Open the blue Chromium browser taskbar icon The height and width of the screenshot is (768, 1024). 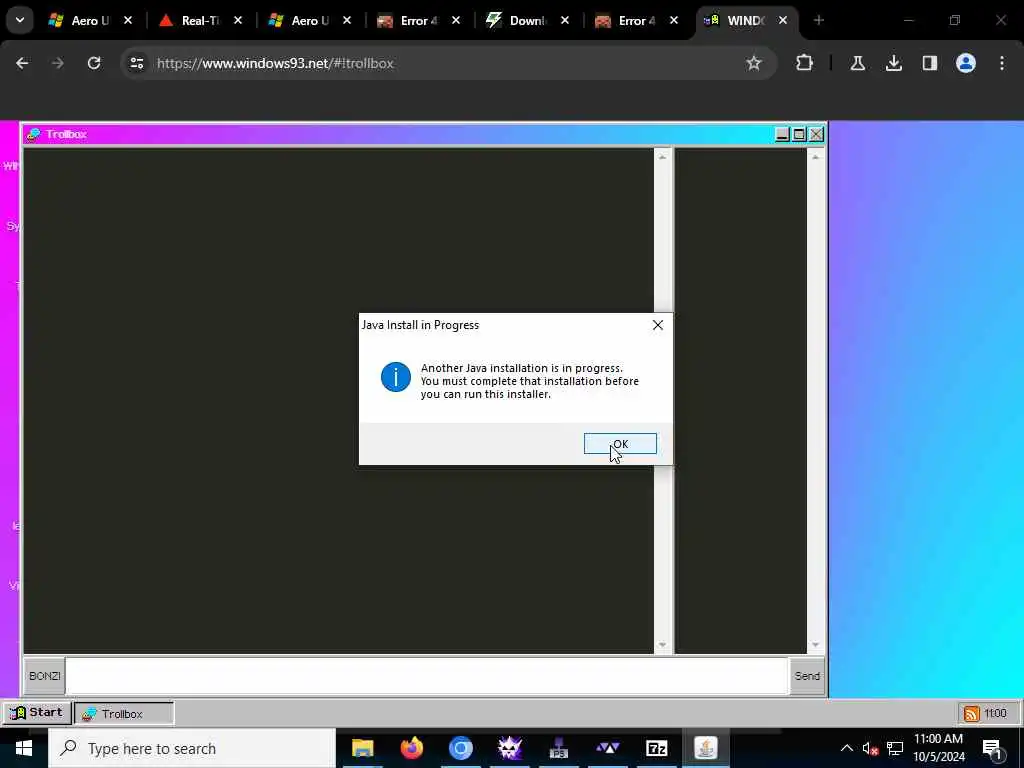[x=460, y=748]
